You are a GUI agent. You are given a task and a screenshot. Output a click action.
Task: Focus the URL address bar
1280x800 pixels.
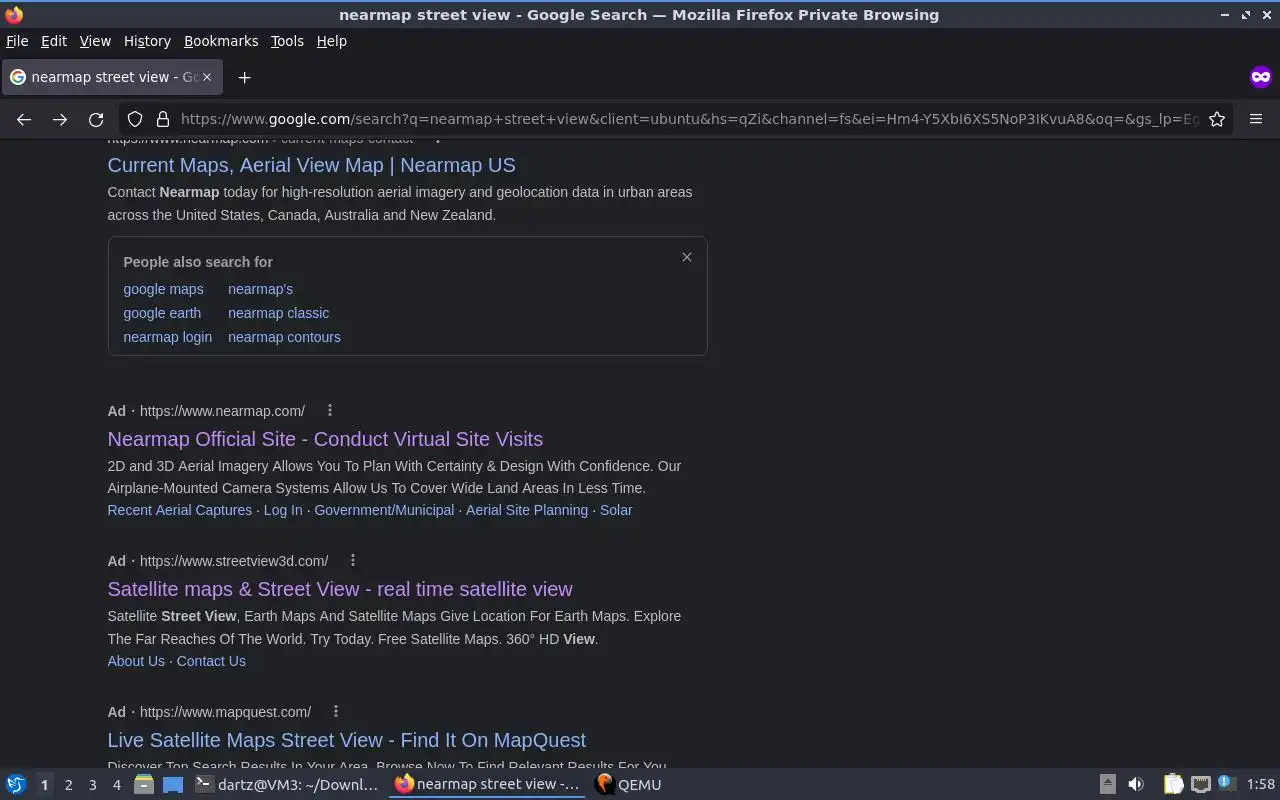pos(690,119)
